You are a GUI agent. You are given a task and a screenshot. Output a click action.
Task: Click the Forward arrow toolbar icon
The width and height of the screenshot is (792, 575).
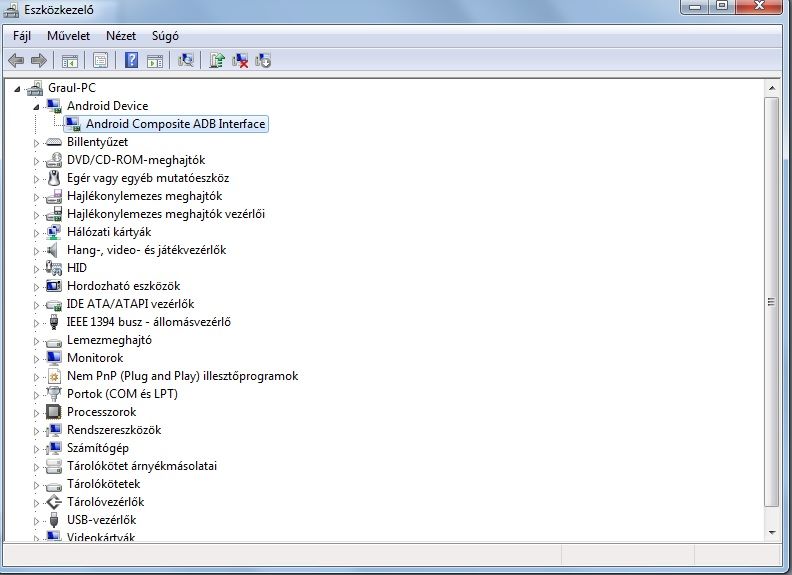[39, 61]
